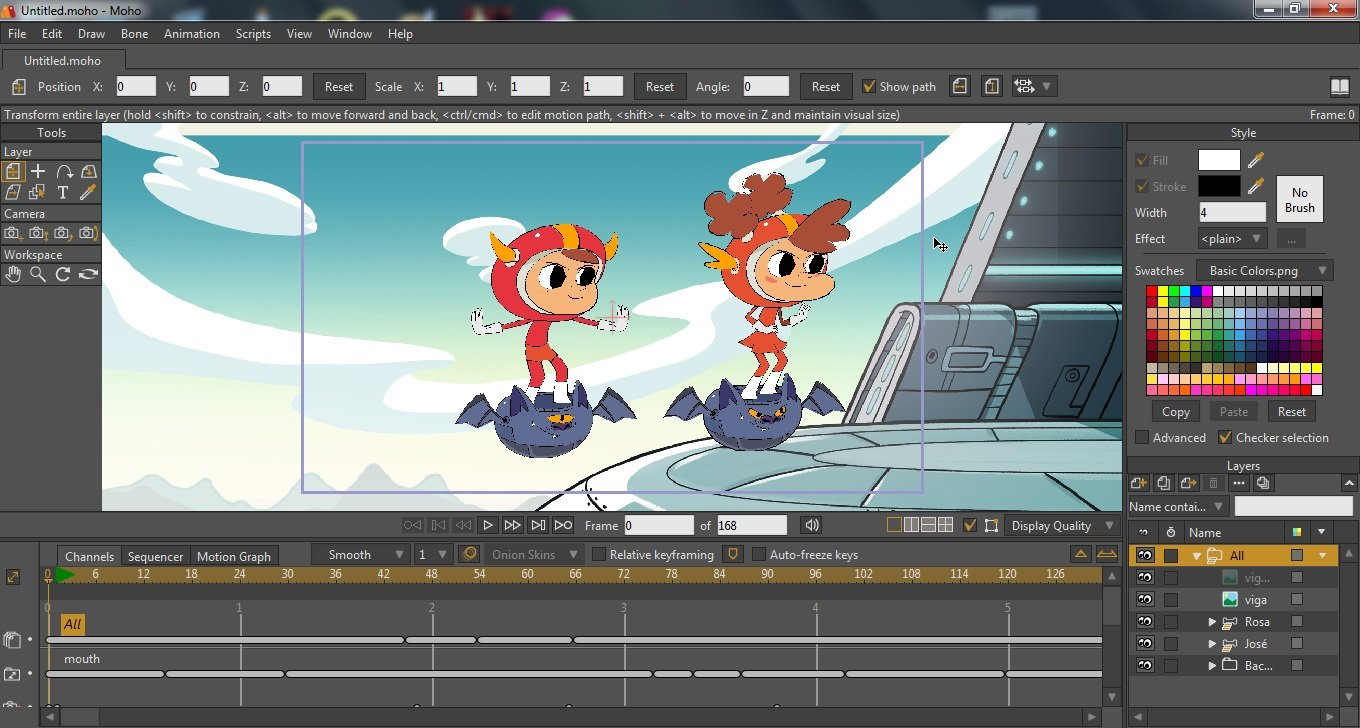Select the Text tool in Layer tools
The width and height of the screenshot is (1360, 728).
click(63, 192)
